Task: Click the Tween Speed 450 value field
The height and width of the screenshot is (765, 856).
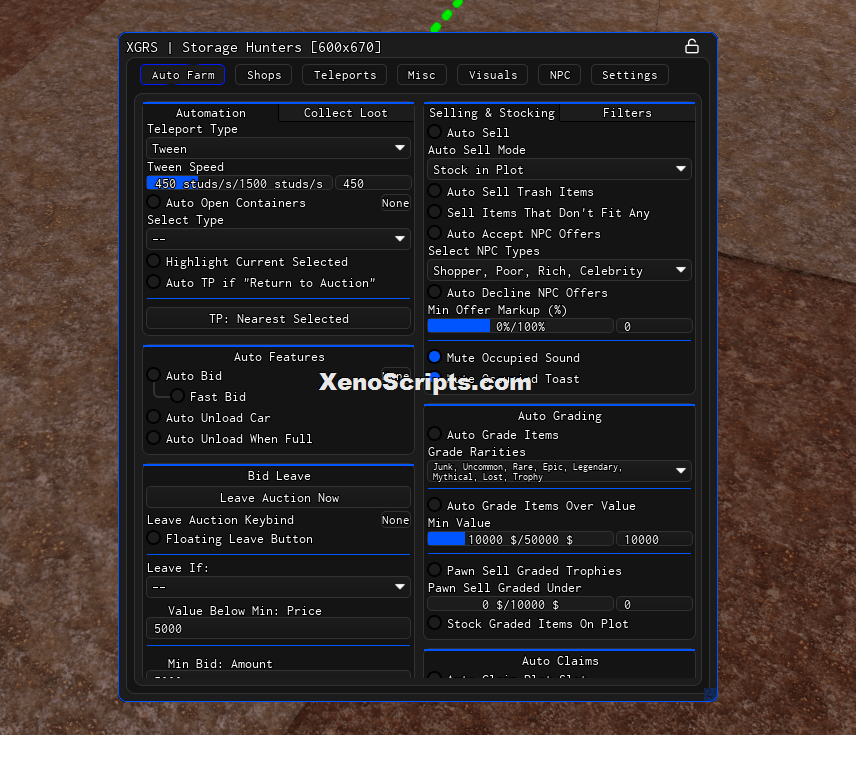Action: coord(373,183)
